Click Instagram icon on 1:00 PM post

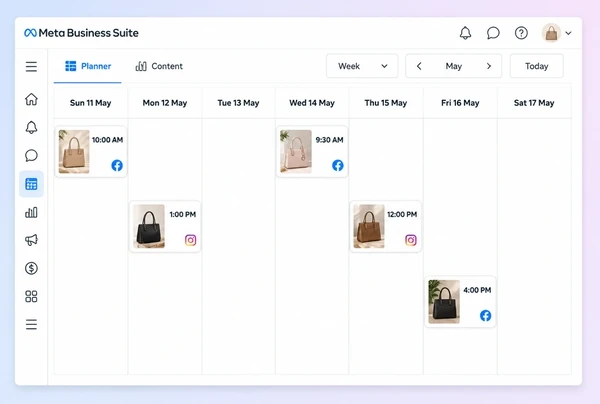tap(191, 240)
